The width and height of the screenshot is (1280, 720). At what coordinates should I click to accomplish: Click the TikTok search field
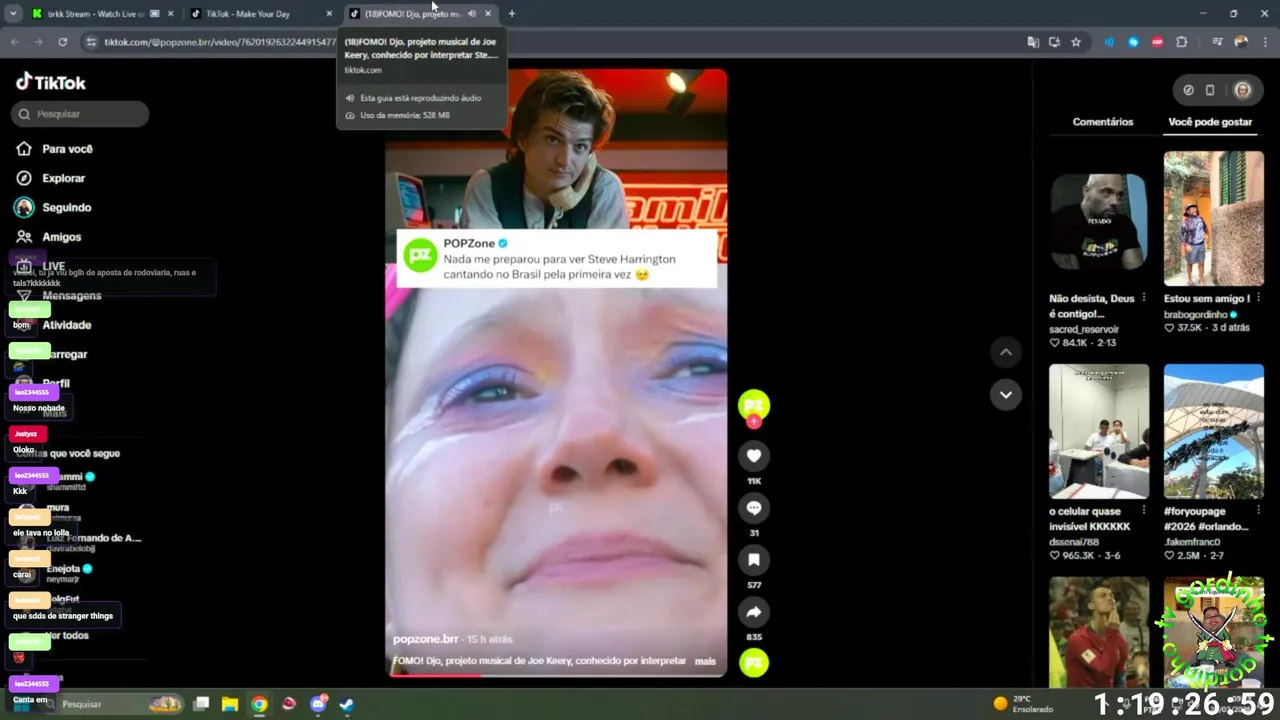80,114
